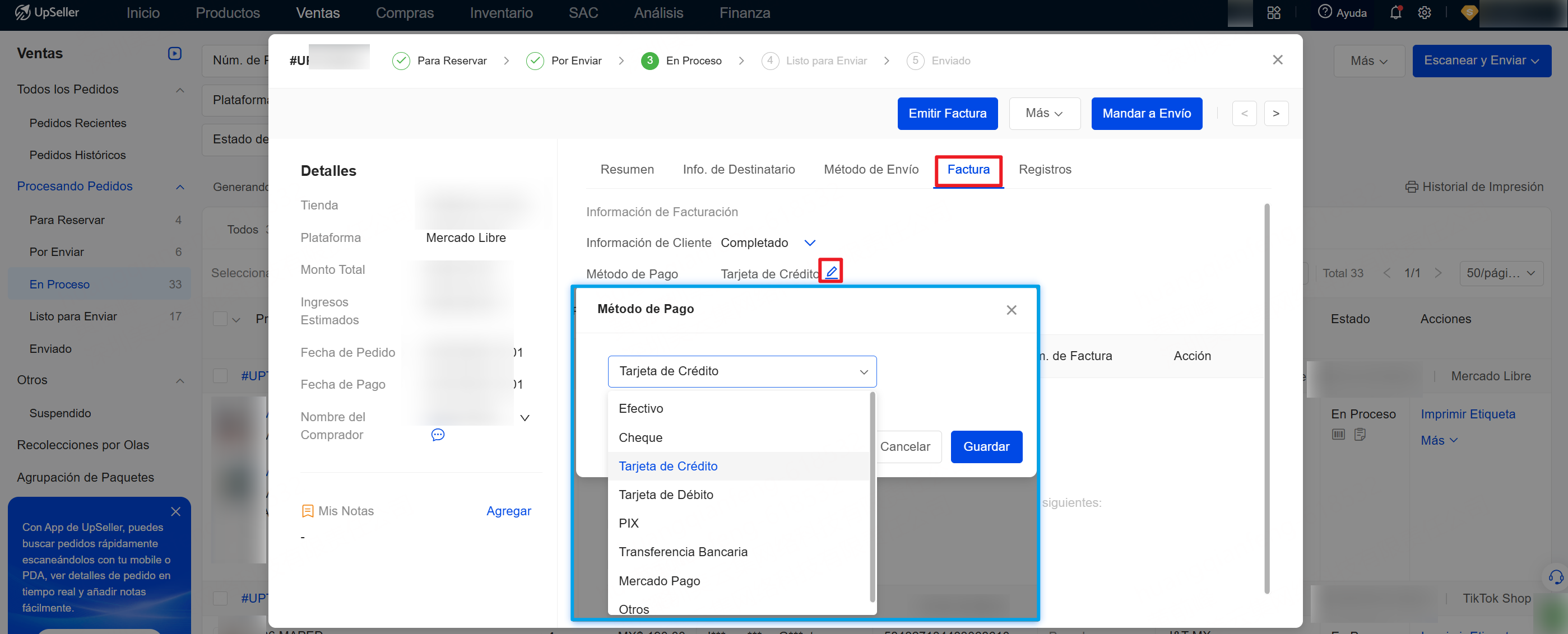1568x634 pixels.
Task: Close the Método de Pago dialog
Action: pyautogui.click(x=1012, y=310)
